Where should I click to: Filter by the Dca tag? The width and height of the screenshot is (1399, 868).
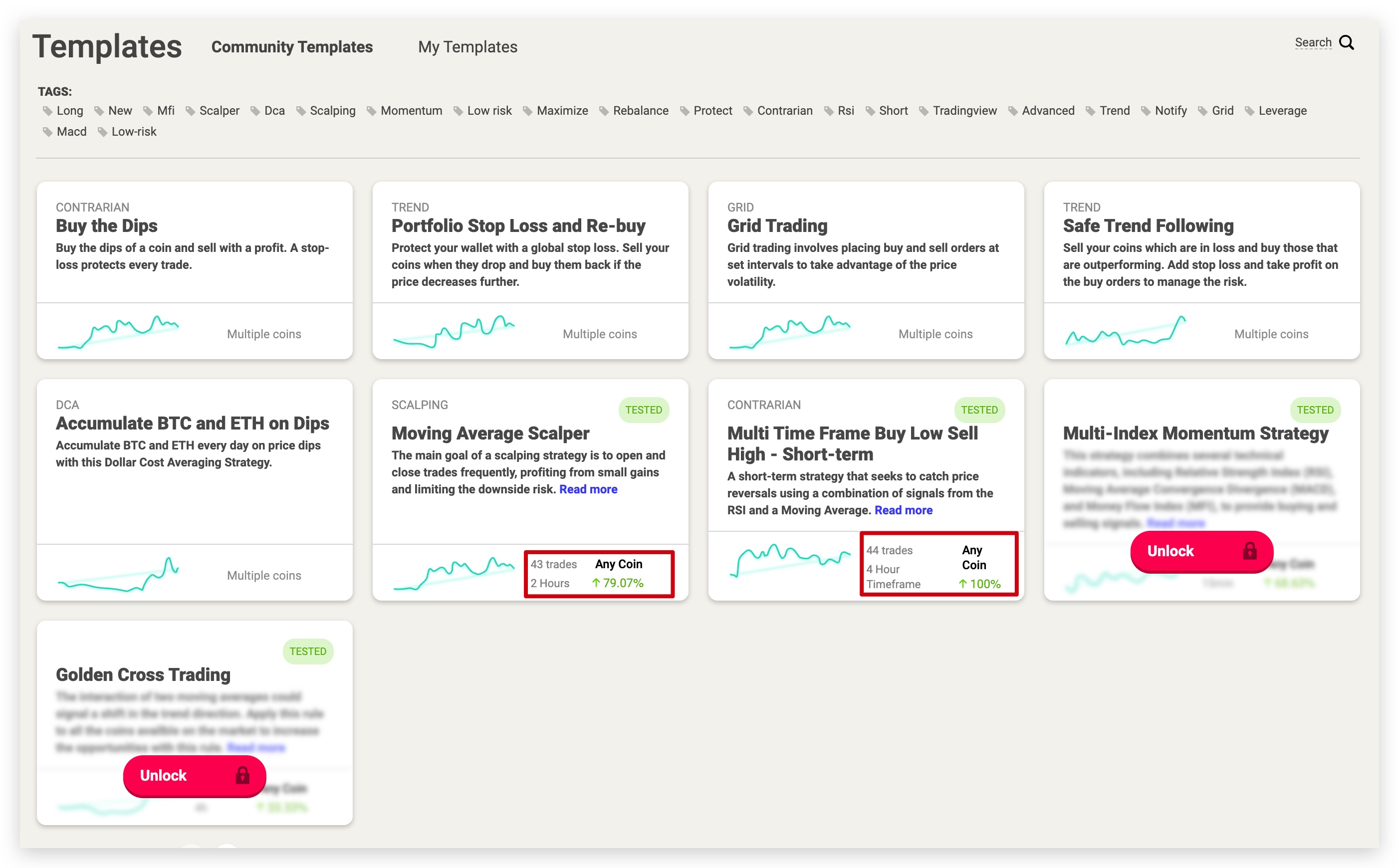(267, 110)
